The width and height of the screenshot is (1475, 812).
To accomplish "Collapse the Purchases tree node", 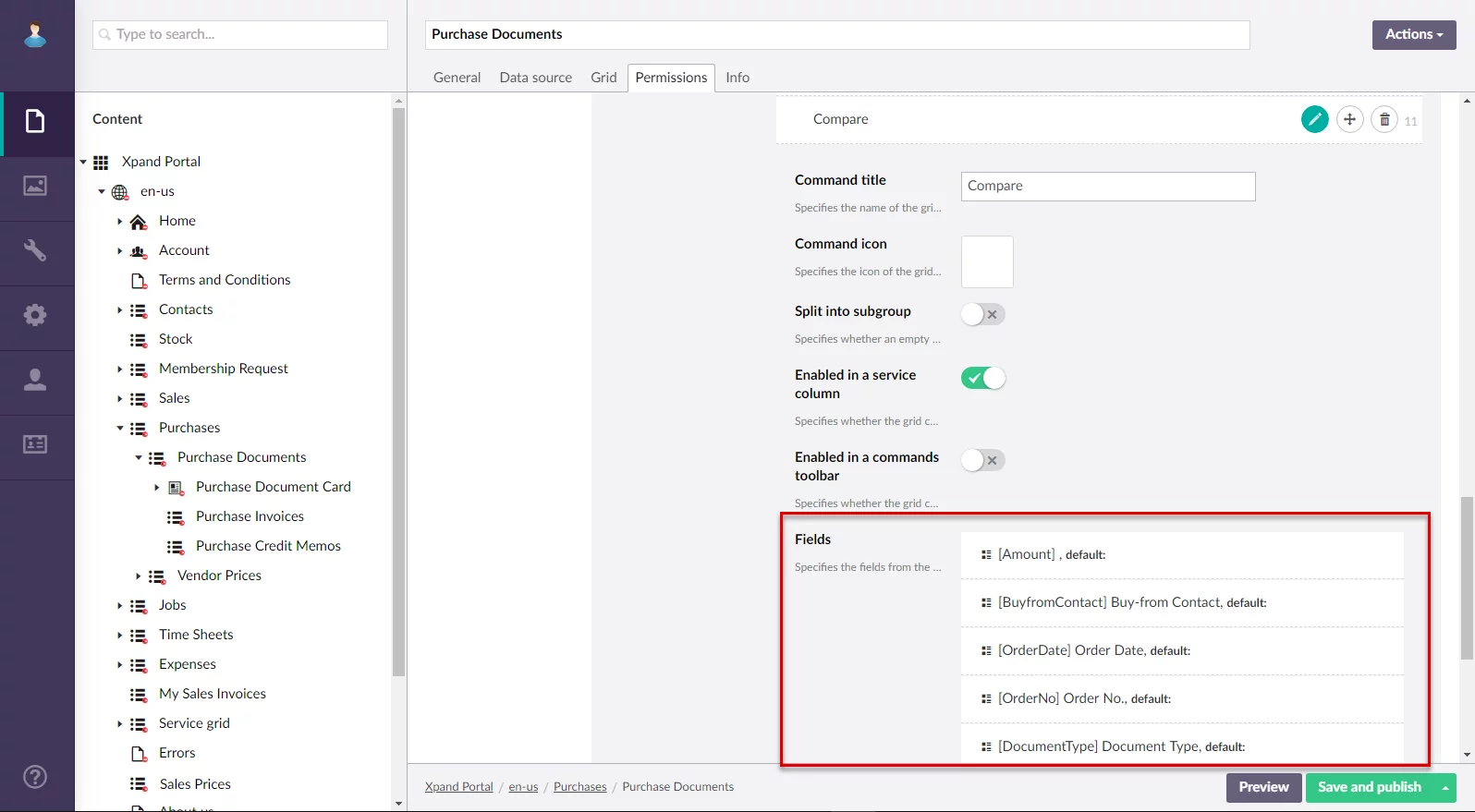I will [x=120, y=429].
